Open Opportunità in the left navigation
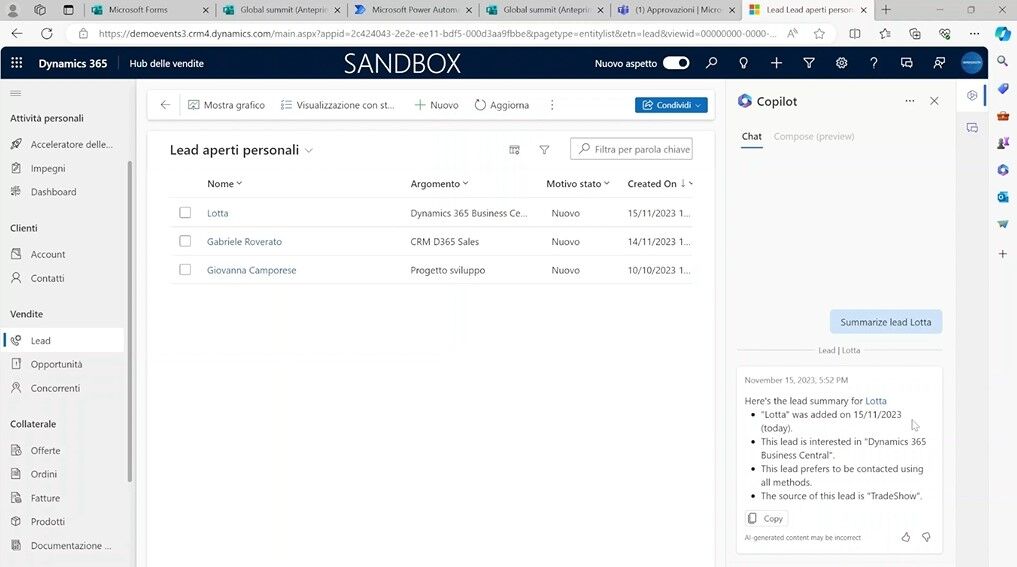The width and height of the screenshot is (1017, 567). (x=56, y=364)
